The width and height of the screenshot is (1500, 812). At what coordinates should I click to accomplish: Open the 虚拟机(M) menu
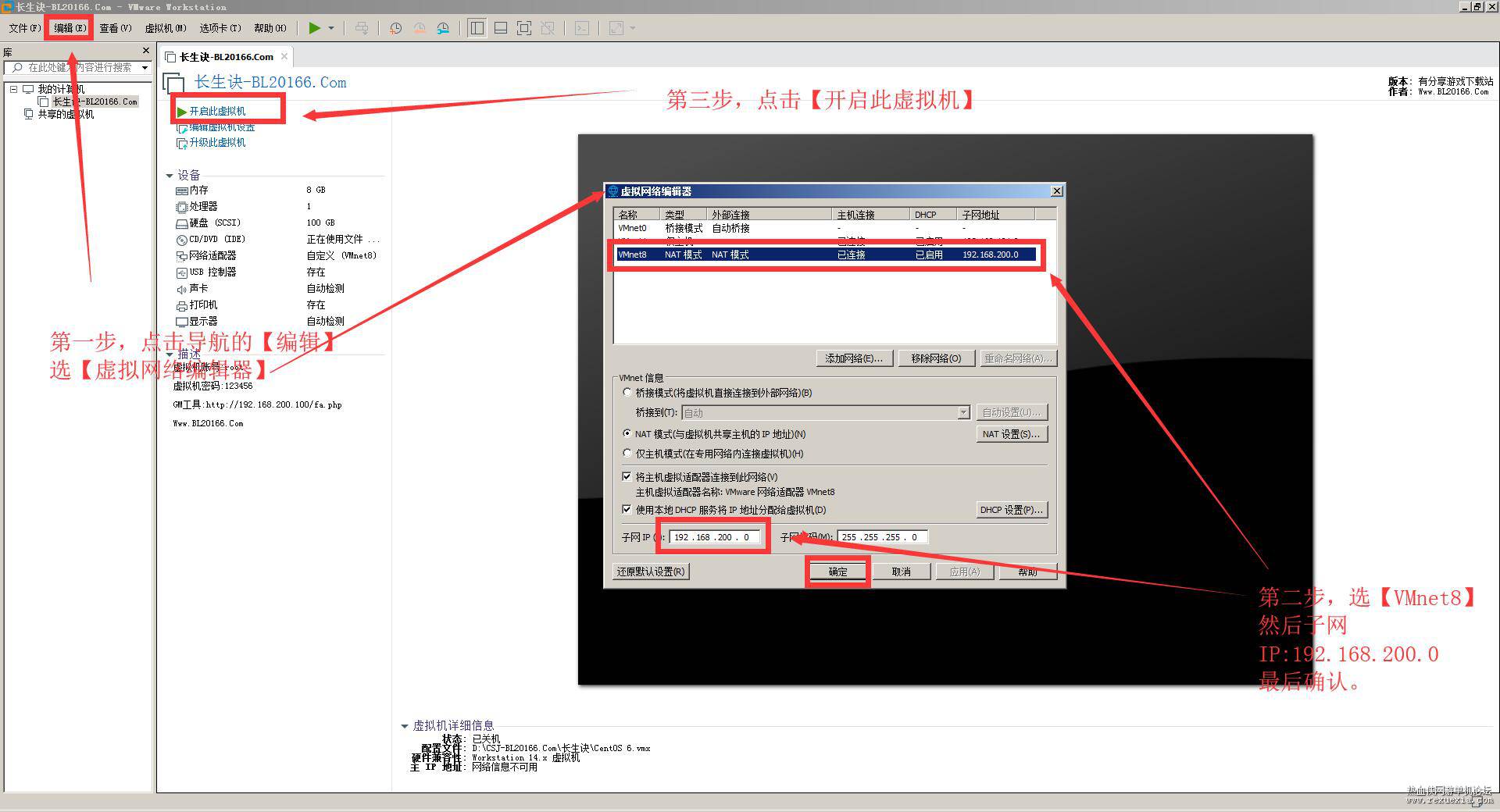coord(166,28)
